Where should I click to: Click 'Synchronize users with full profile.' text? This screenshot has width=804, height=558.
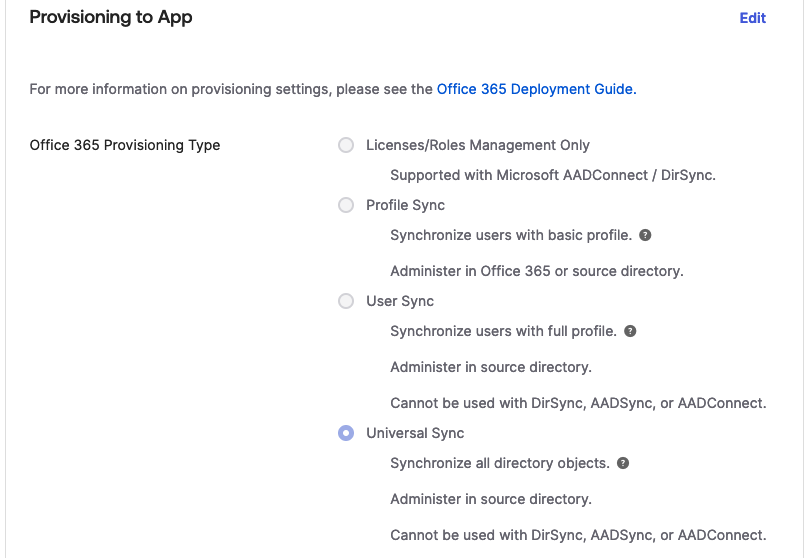pos(503,331)
